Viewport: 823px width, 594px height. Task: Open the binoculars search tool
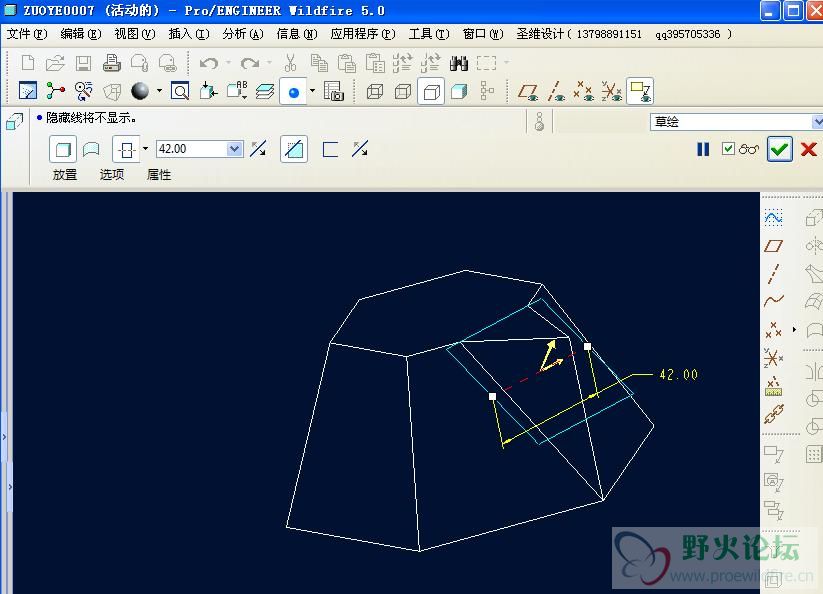click(459, 63)
